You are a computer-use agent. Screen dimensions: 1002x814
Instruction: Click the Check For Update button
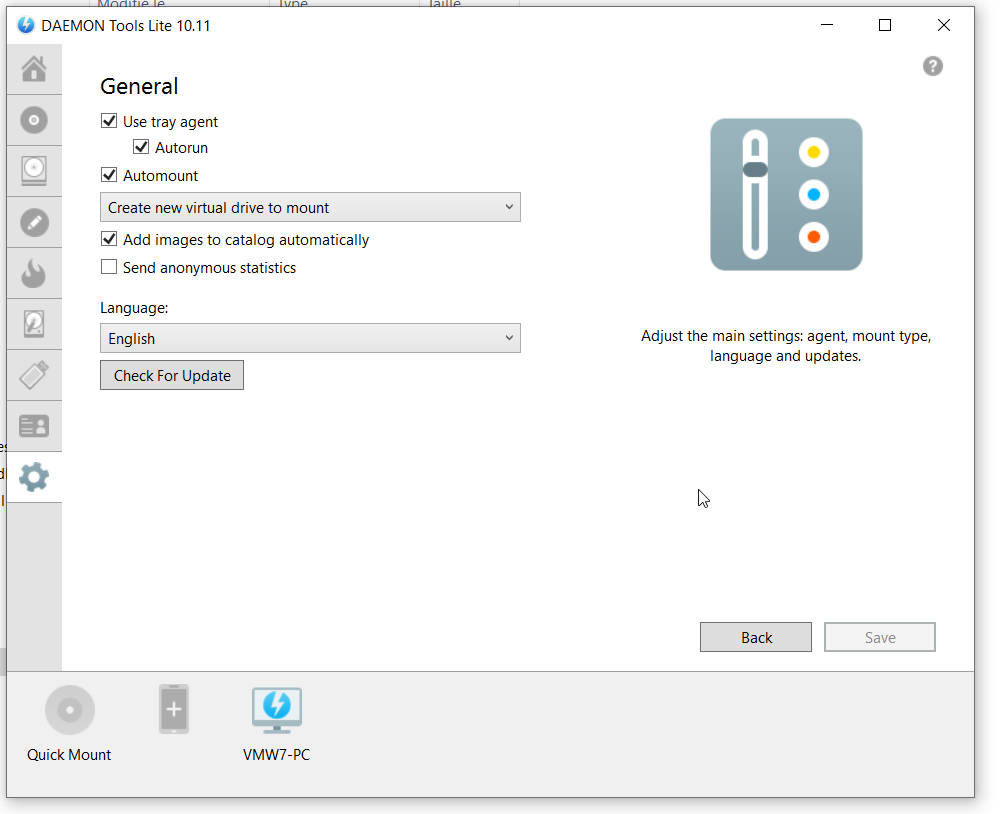coord(172,375)
